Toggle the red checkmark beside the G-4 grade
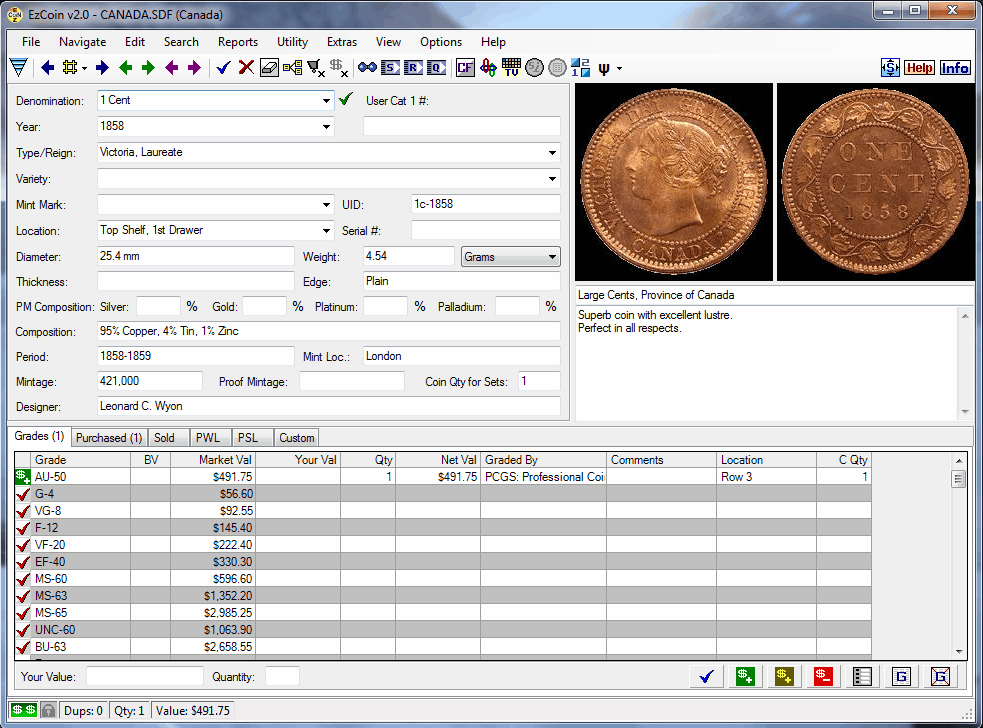This screenshot has height=728, width=983. (x=21, y=494)
